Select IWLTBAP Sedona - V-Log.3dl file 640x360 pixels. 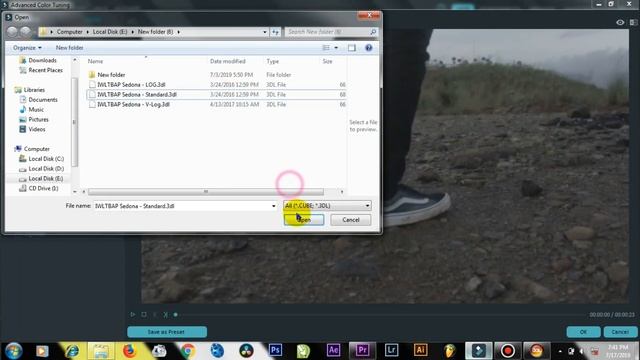pyautogui.click(x=133, y=104)
